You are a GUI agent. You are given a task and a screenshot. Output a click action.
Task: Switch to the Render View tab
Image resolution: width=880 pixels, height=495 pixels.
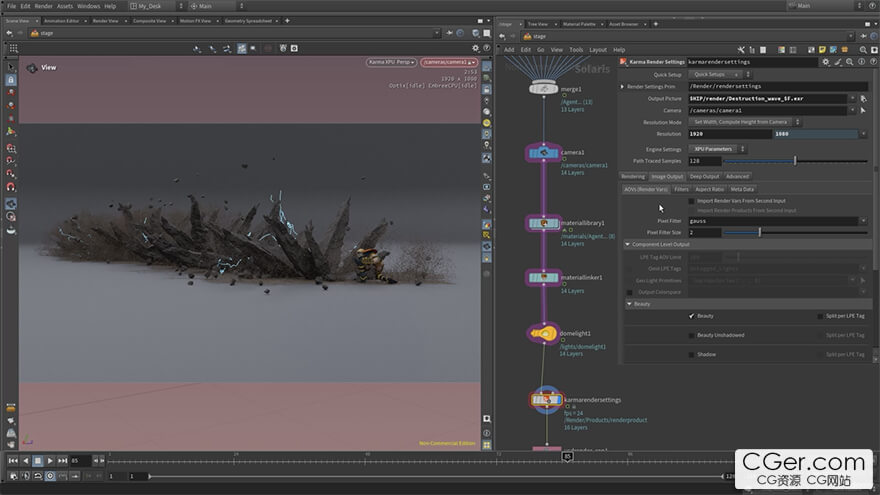click(x=106, y=21)
